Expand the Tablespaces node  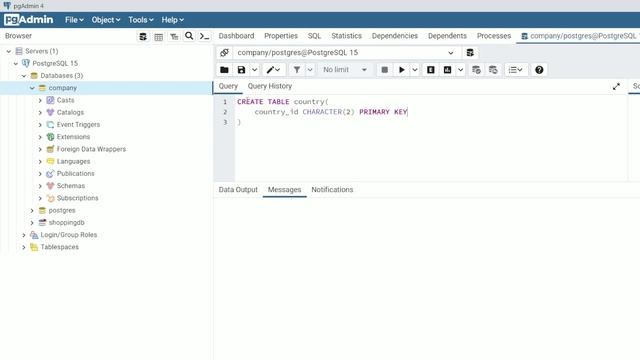[x=24, y=247]
